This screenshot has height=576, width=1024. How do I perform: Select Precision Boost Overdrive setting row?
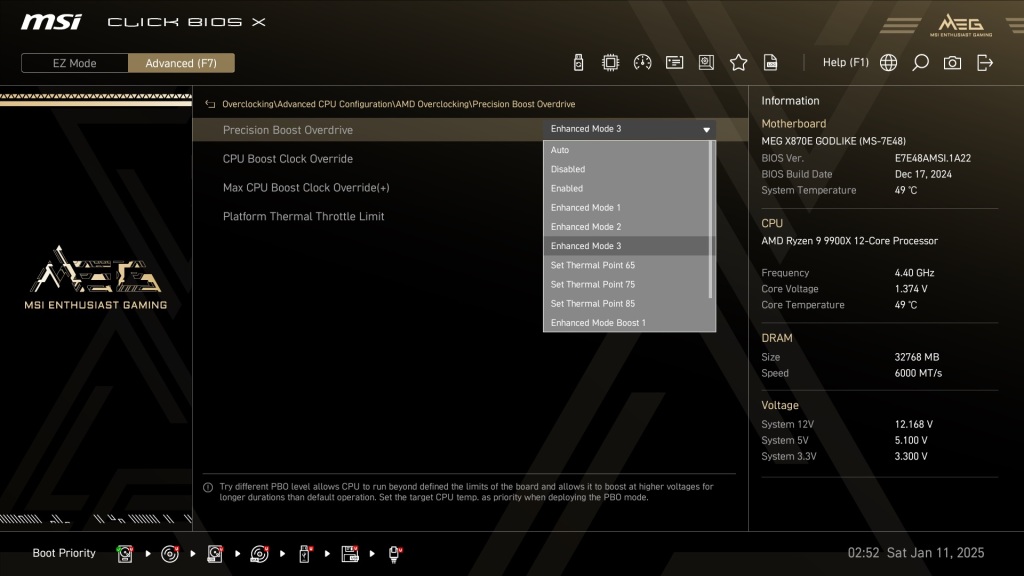470,129
